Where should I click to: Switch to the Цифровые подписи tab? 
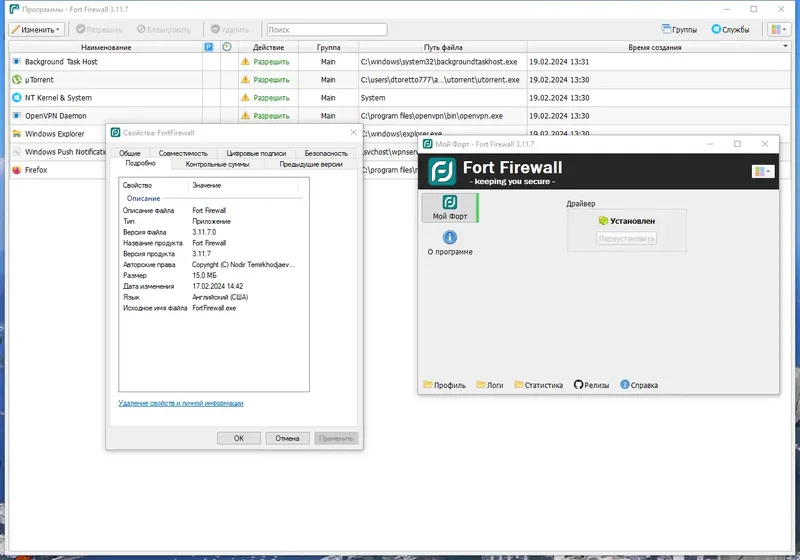tap(256, 153)
